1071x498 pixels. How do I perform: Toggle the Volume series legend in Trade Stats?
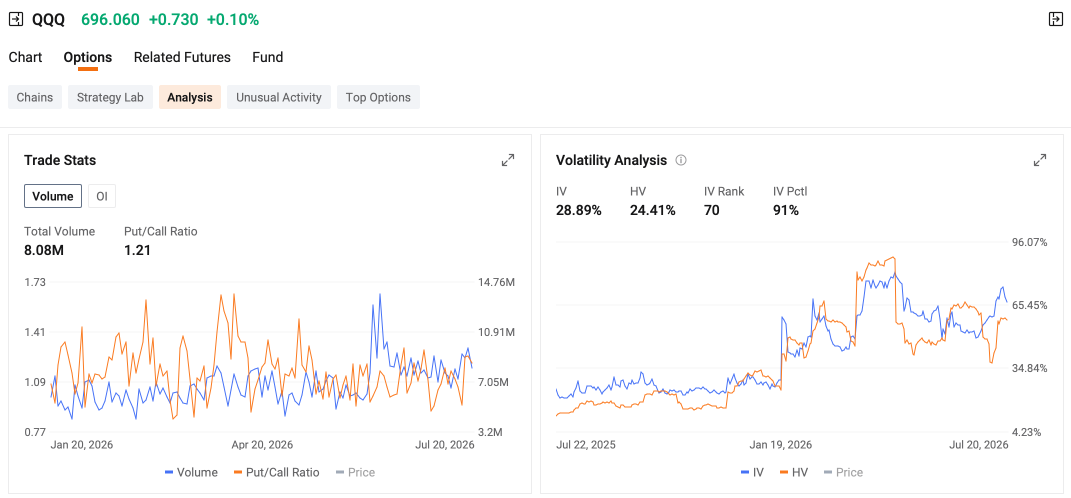pyautogui.click(x=191, y=472)
